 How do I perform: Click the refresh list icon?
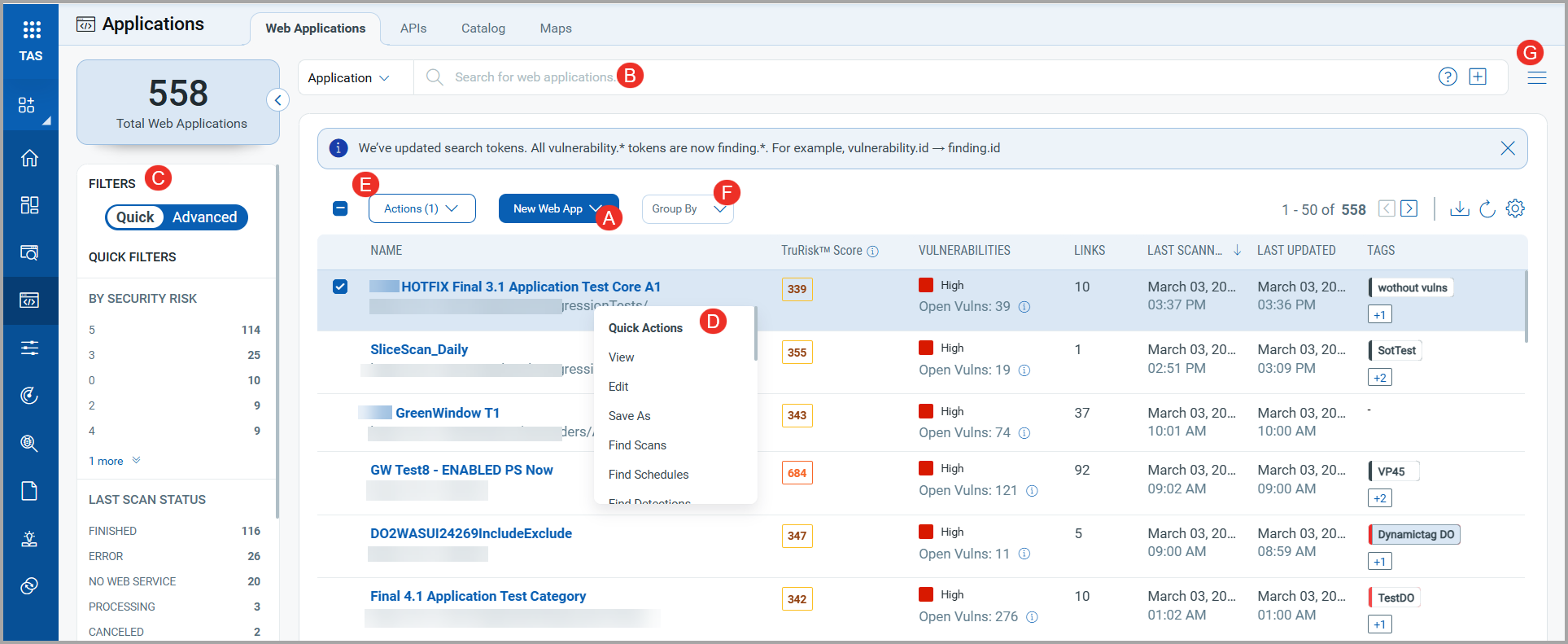[x=1487, y=209]
